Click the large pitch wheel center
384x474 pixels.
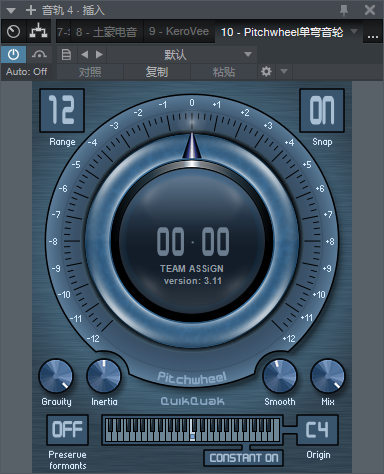click(192, 240)
